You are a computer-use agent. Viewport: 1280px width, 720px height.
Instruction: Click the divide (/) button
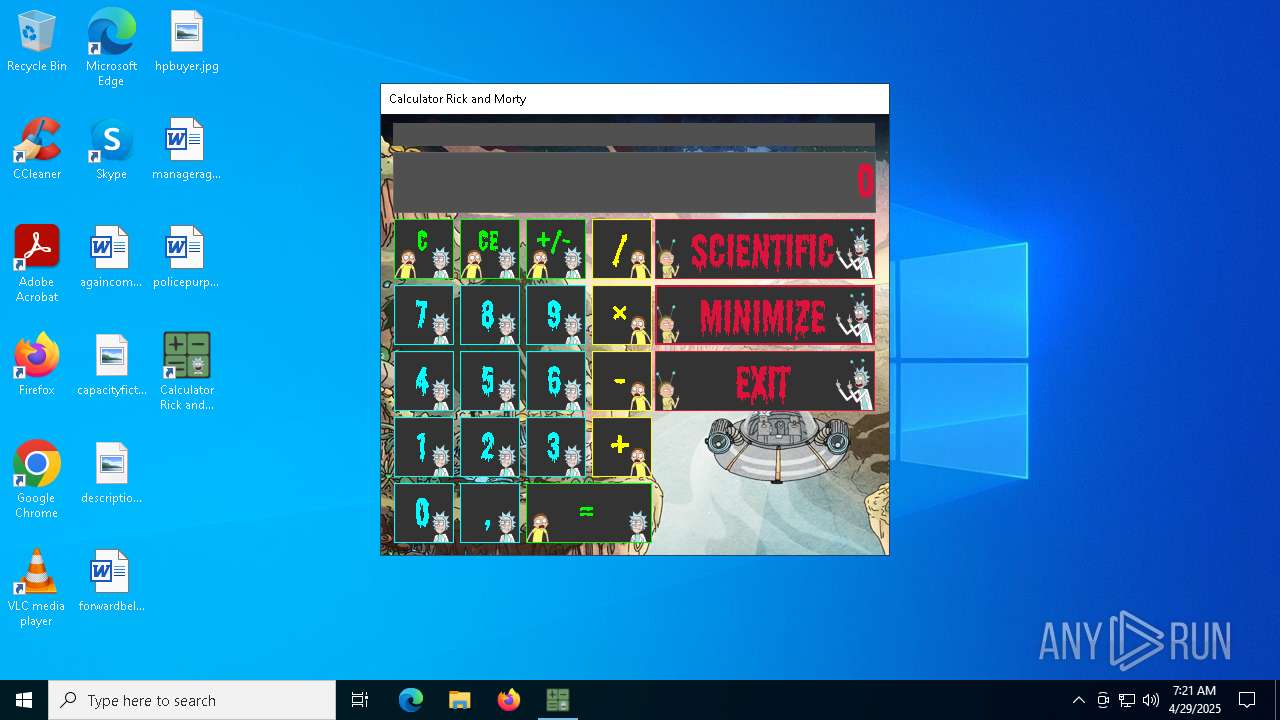(622, 249)
